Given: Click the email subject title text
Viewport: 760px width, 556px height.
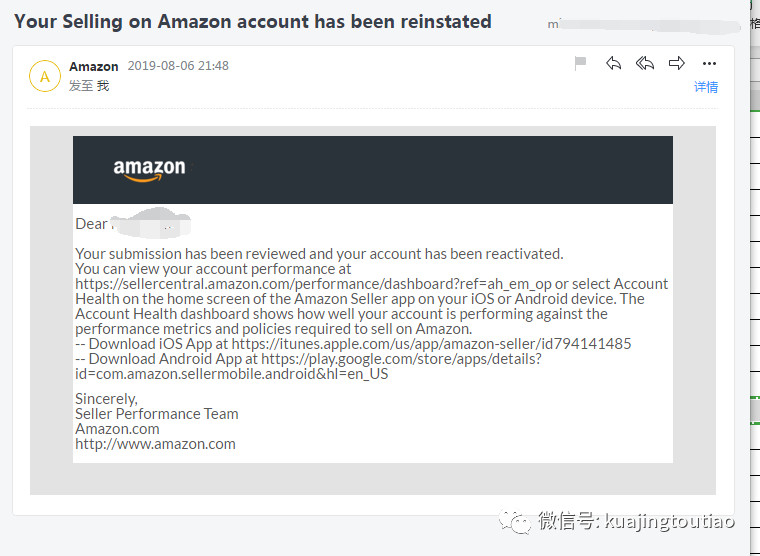Looking at the screenshot, I should (x=252, y=21).
